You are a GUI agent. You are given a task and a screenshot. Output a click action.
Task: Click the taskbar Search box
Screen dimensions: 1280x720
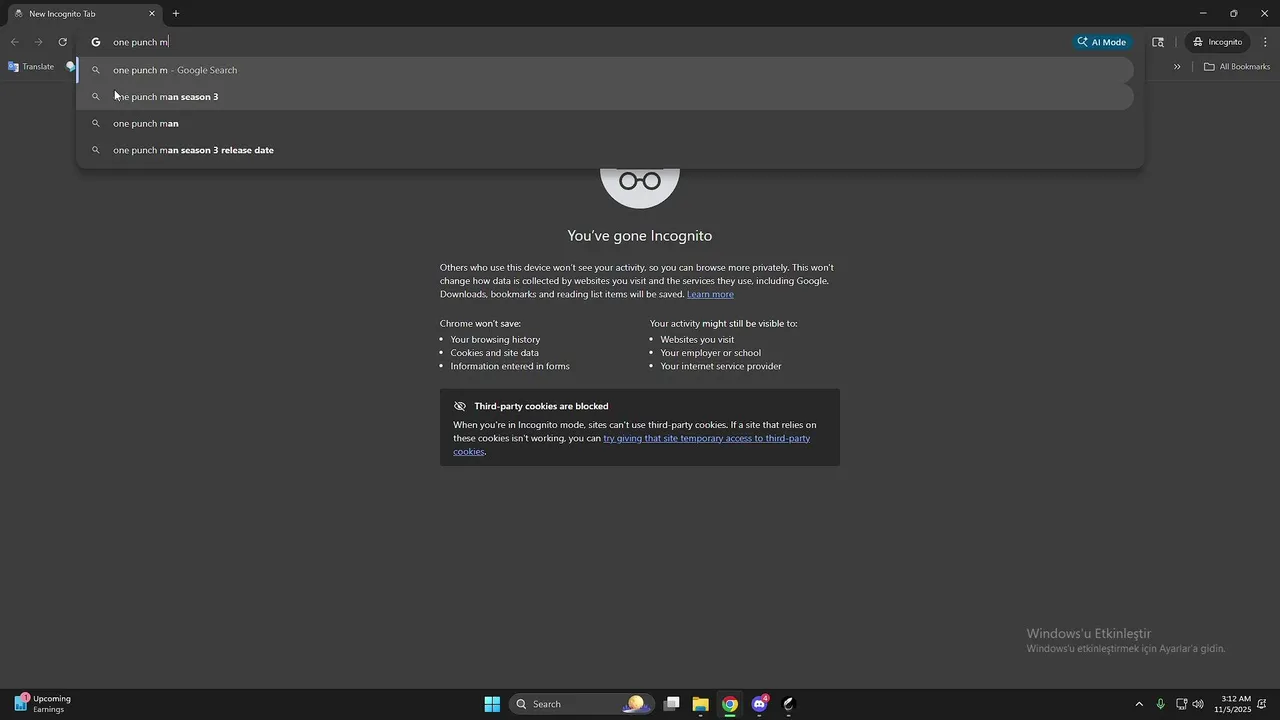click(x=582, y=704)
